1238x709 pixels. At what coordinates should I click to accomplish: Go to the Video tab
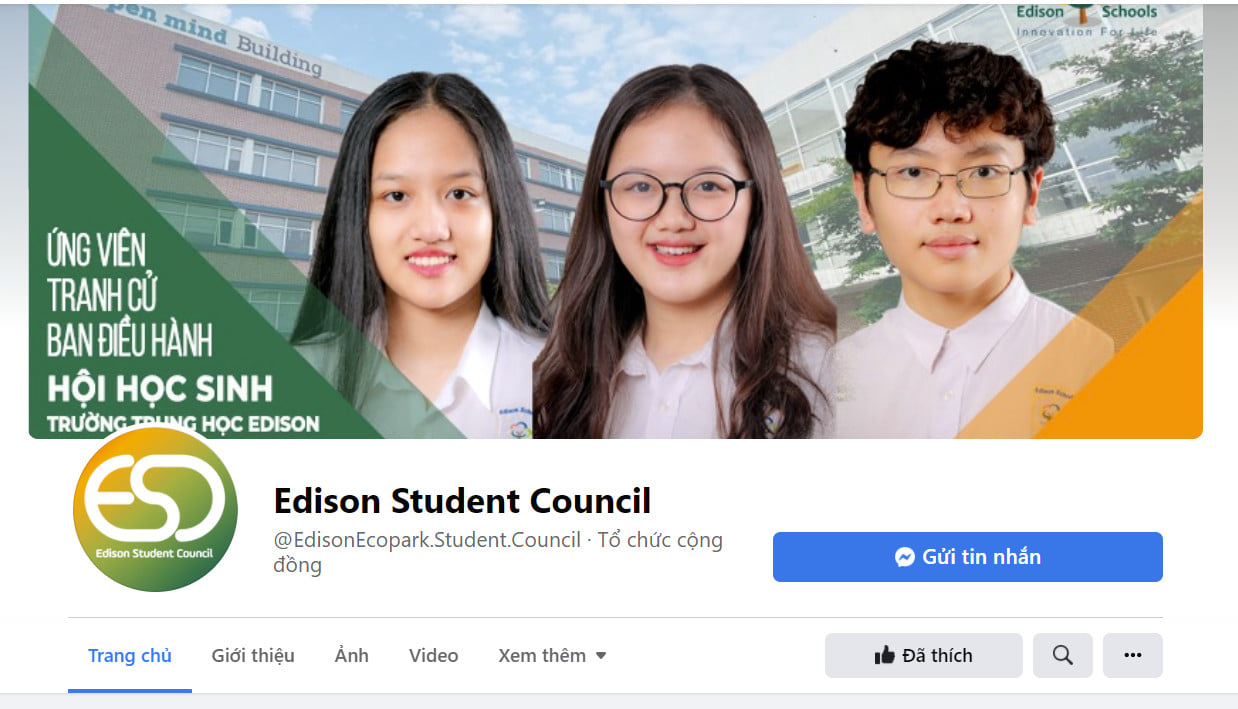tap(434, 656)
